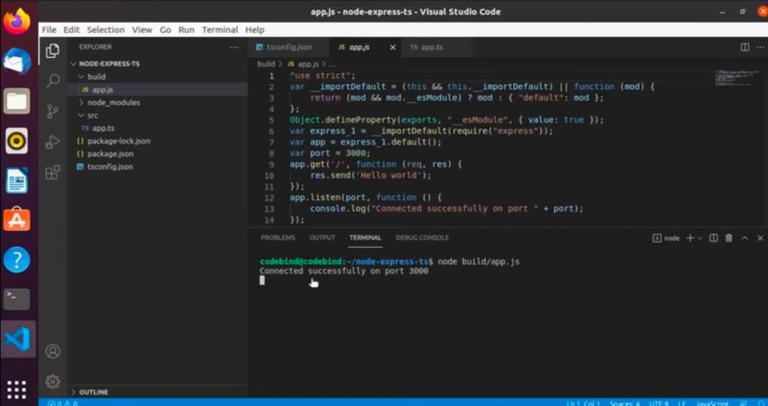
Task: Open the Edit menu
Action: coord(71,30)
